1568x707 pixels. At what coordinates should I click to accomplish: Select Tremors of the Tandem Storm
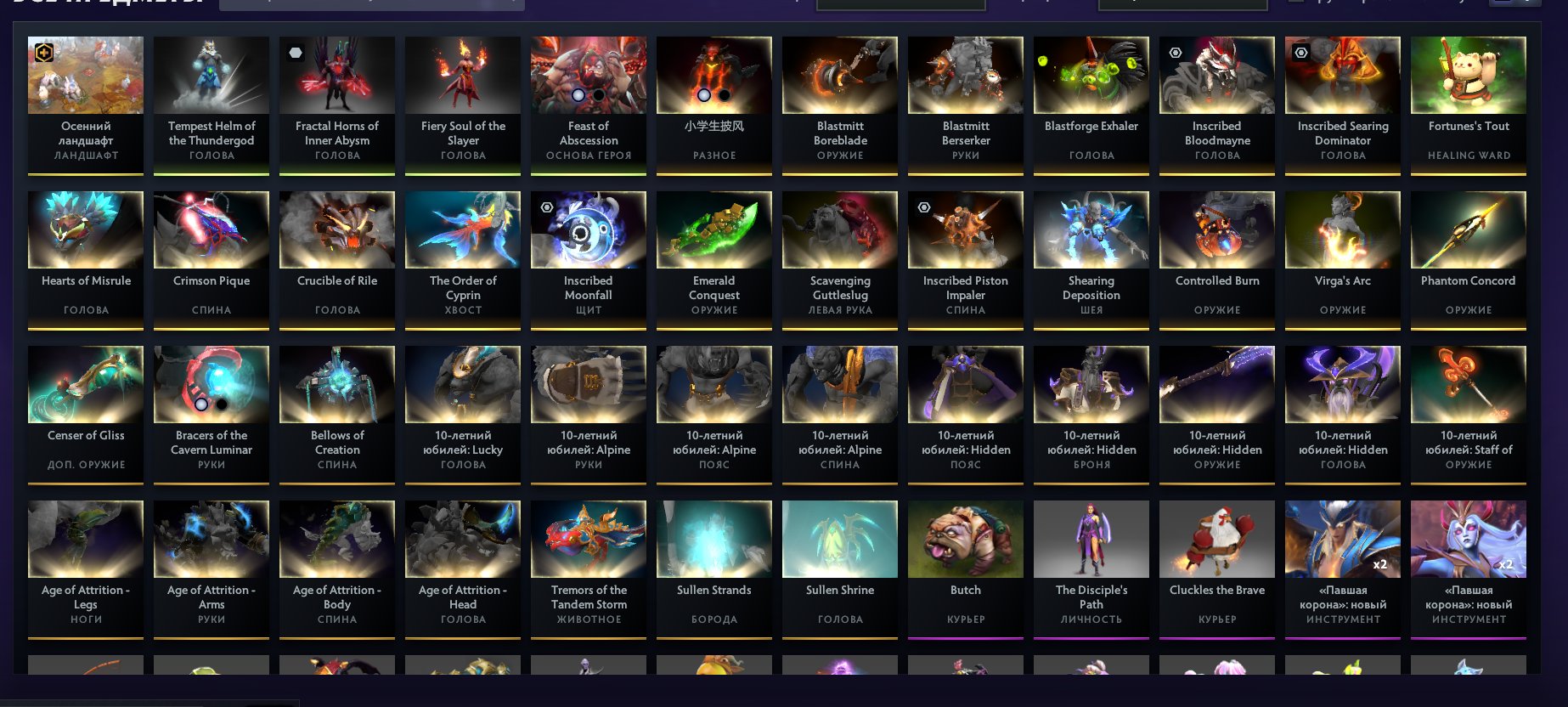(x=588, y=568)
